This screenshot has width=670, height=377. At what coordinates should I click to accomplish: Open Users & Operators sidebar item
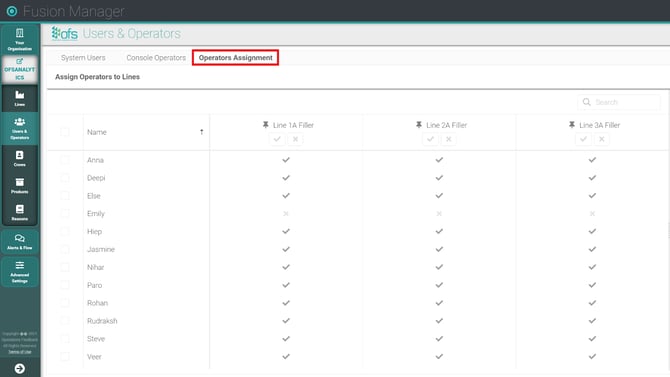click(x=20, y=128)
